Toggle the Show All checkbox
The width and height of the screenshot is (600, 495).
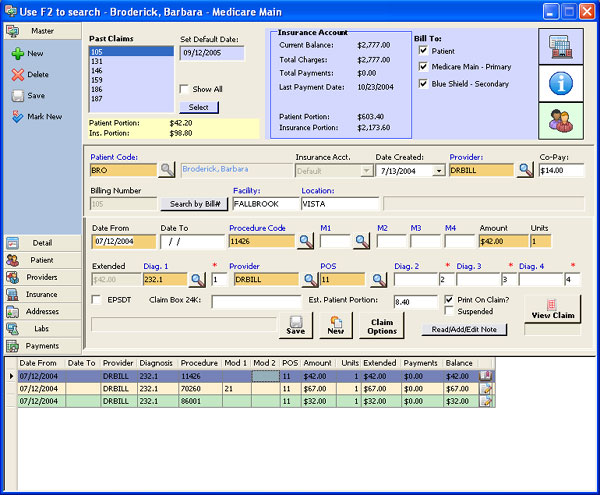pos(184,89)
